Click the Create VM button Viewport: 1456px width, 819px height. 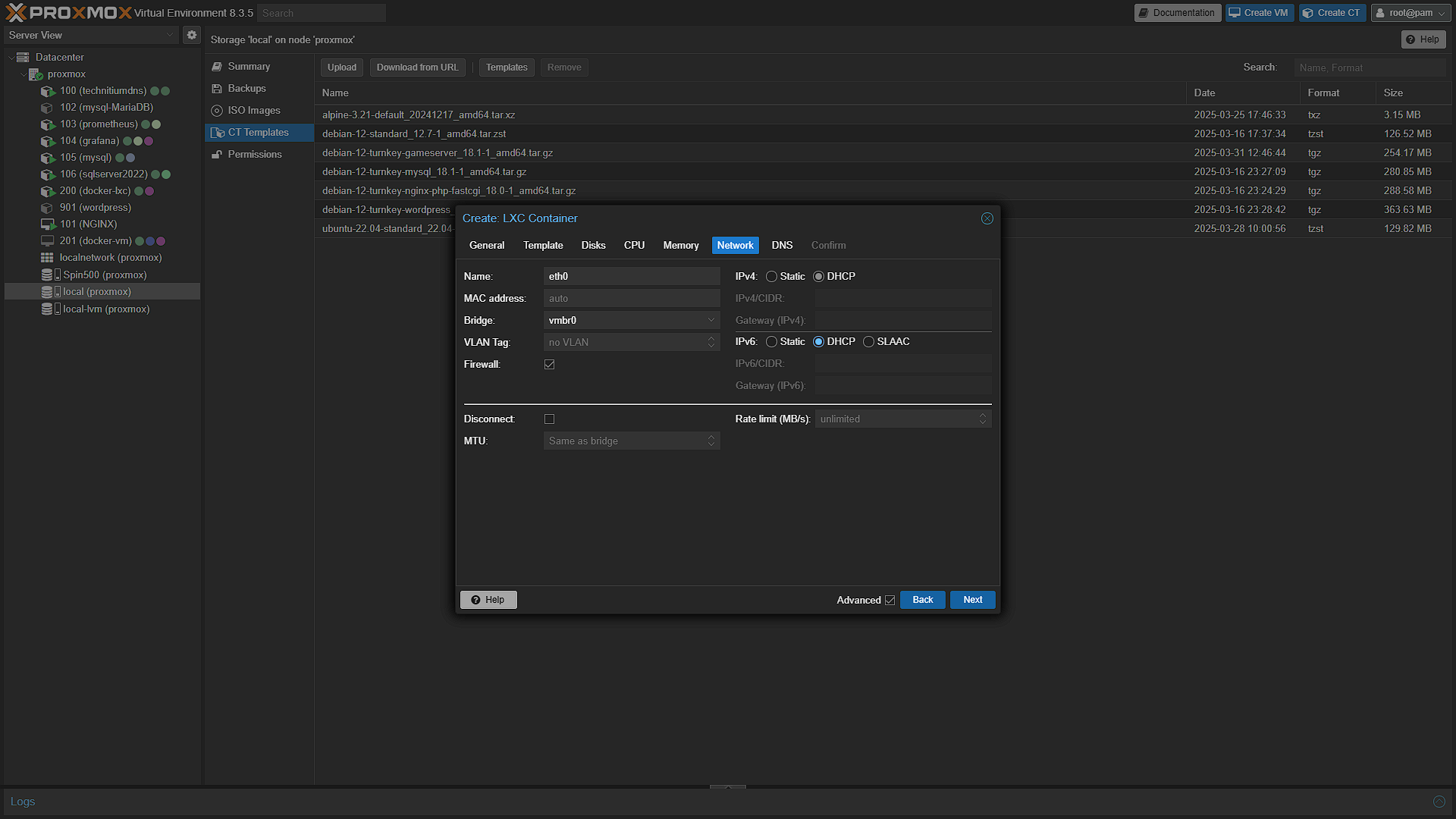(x=1259, y=13)
